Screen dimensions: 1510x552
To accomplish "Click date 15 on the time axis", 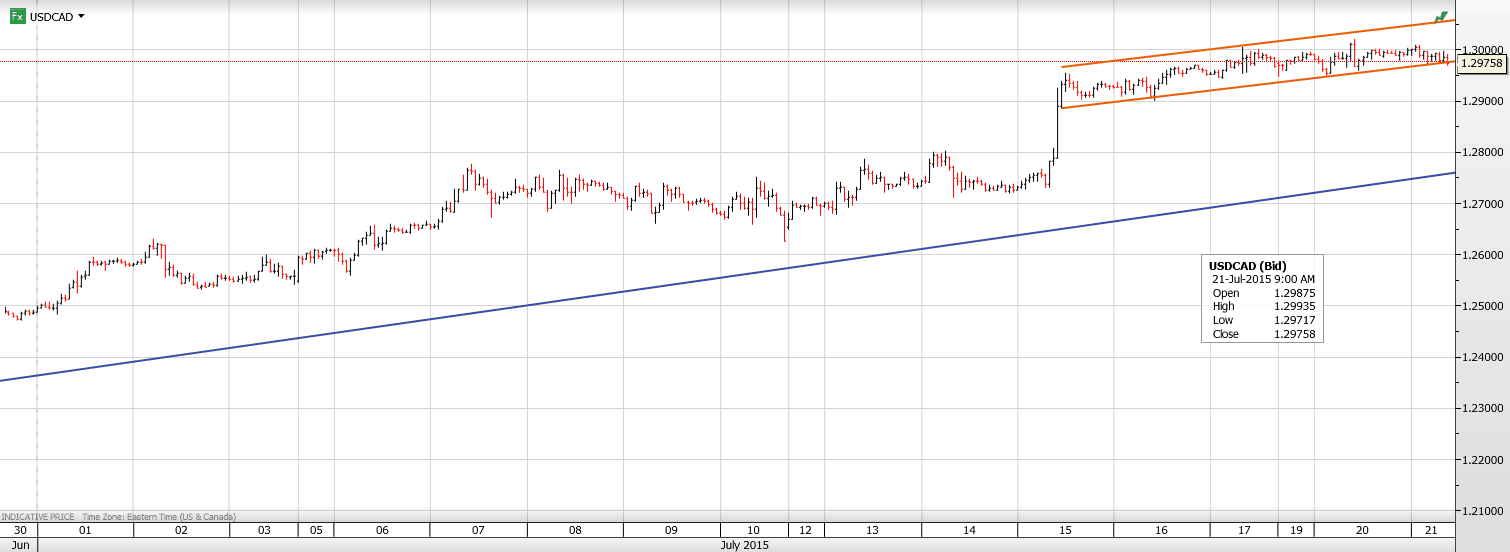I will tap(1065, 530).
